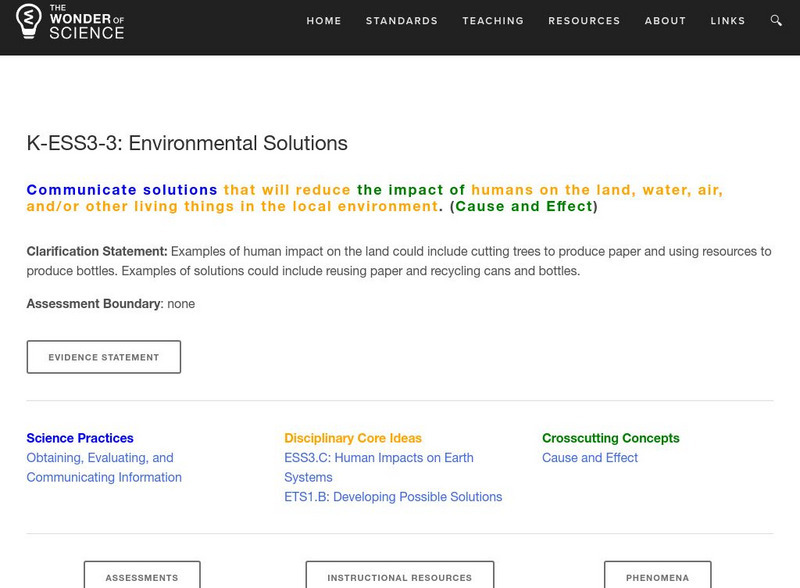Select About in the top navigation
The width and height of the screenshot is (800, 588).
pyautogui.click(x=665, y=21)
